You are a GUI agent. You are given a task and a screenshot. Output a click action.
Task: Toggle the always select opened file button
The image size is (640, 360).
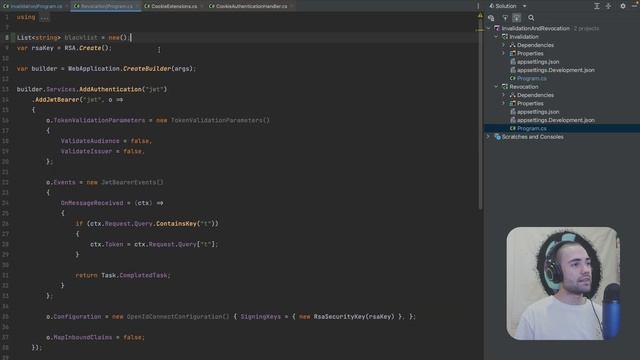pyautogui.click(x=517, y=18)
